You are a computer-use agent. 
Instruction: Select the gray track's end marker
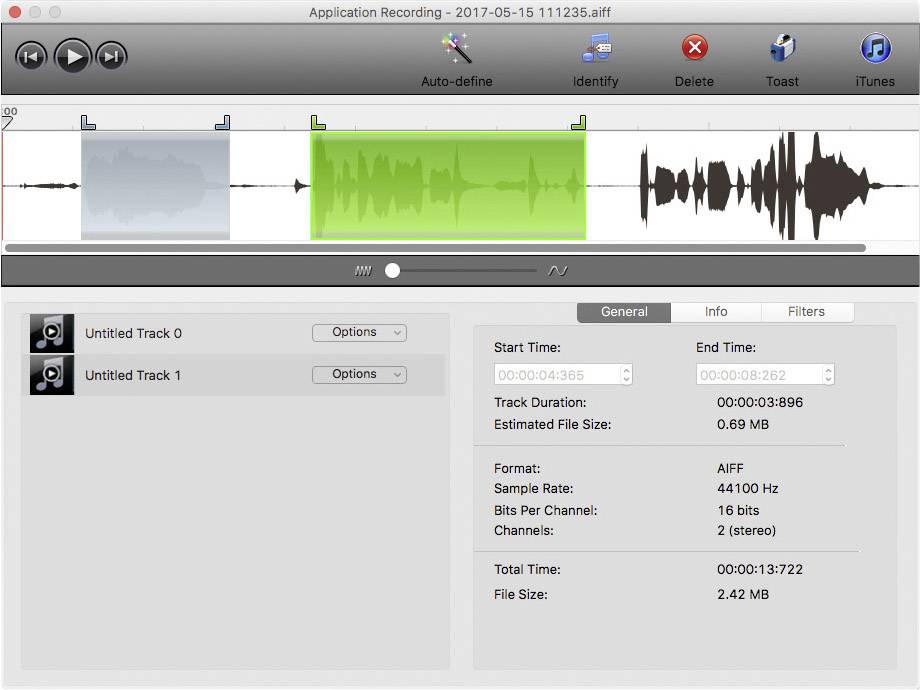pos(223,122)
